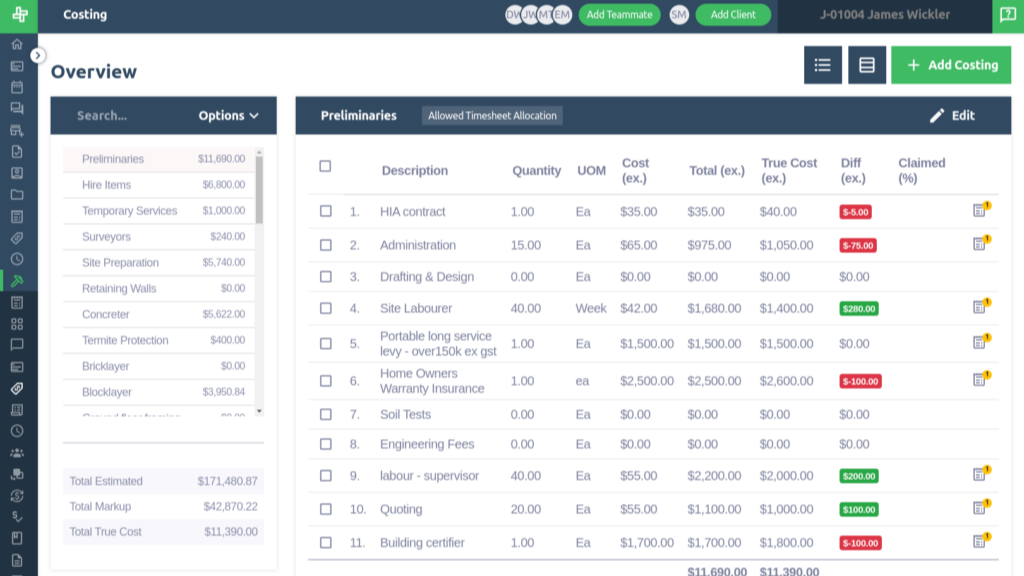The height and width of the screenshot is (576, 1024).
Task: Check the Home Owners Warranty Insurance checkbox
Action: (x=326, y=381)
